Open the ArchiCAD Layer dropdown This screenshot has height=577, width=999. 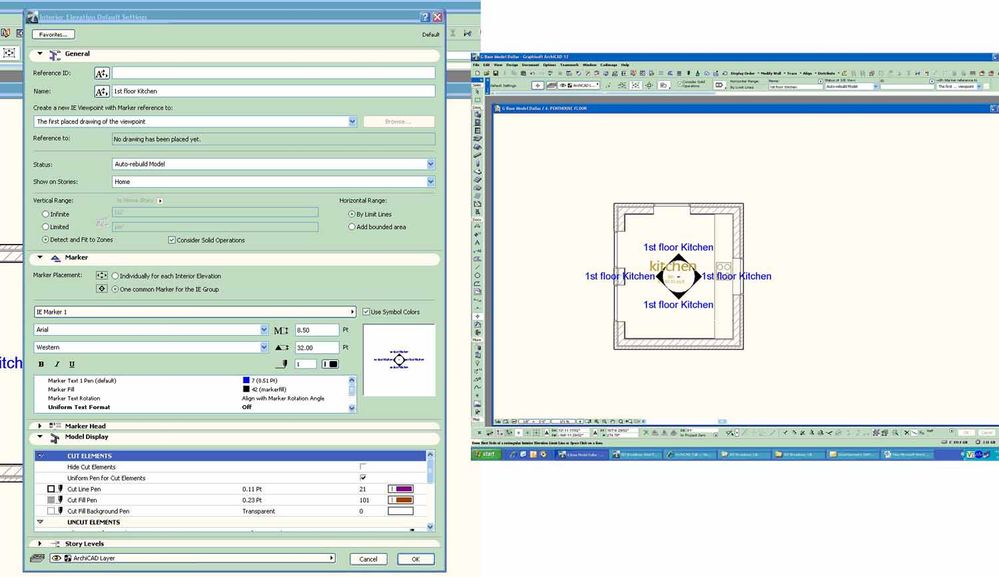tap(193, 559)
